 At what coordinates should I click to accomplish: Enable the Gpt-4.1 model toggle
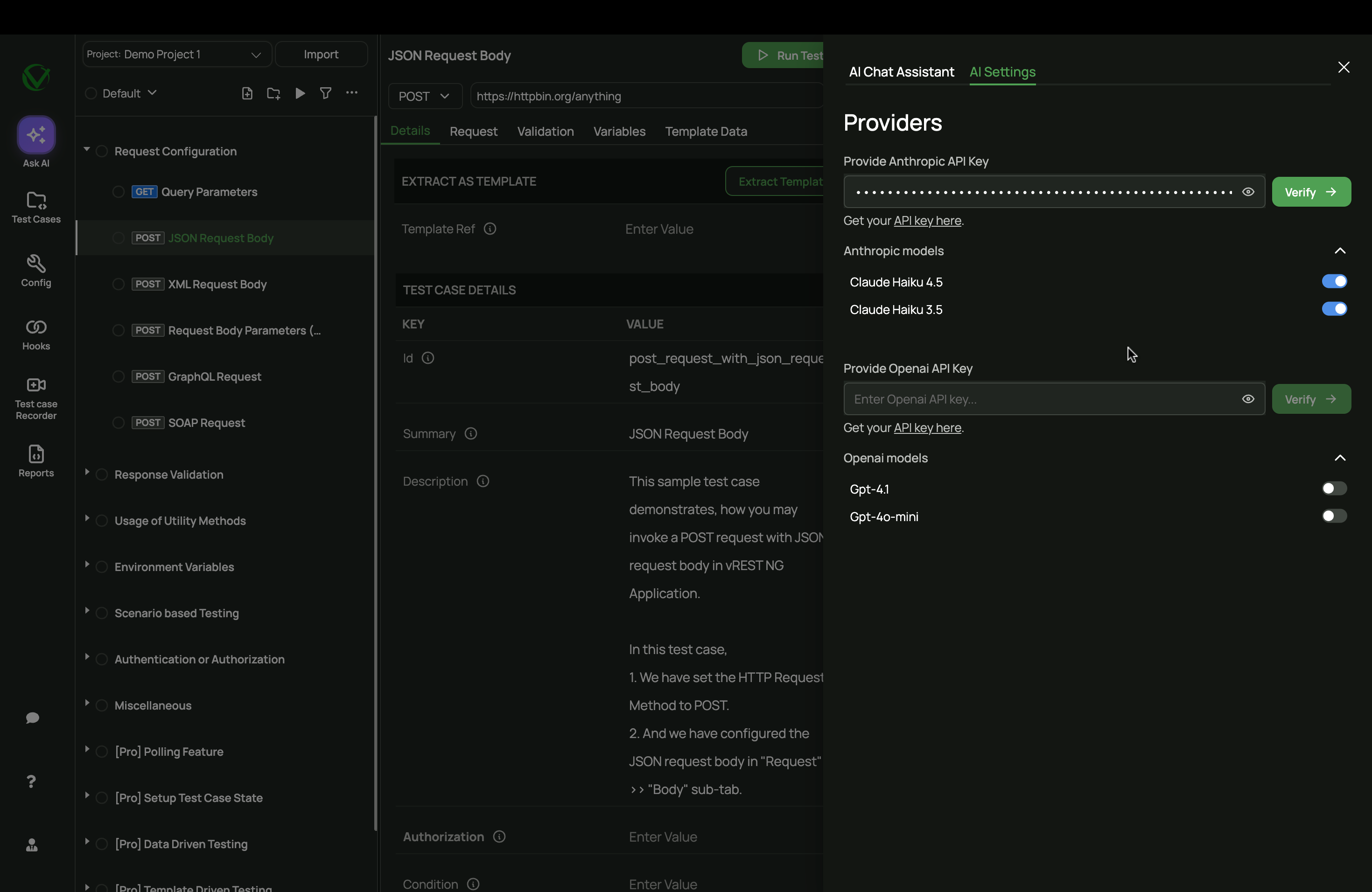pyautogui.click(x=1334, y=488)
